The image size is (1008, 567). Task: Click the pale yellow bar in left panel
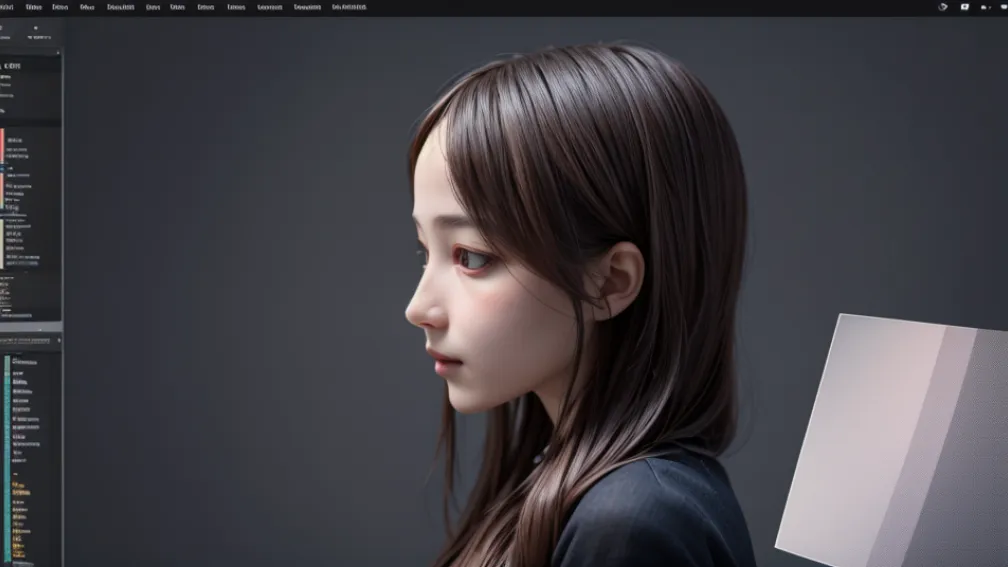(2, 243)
